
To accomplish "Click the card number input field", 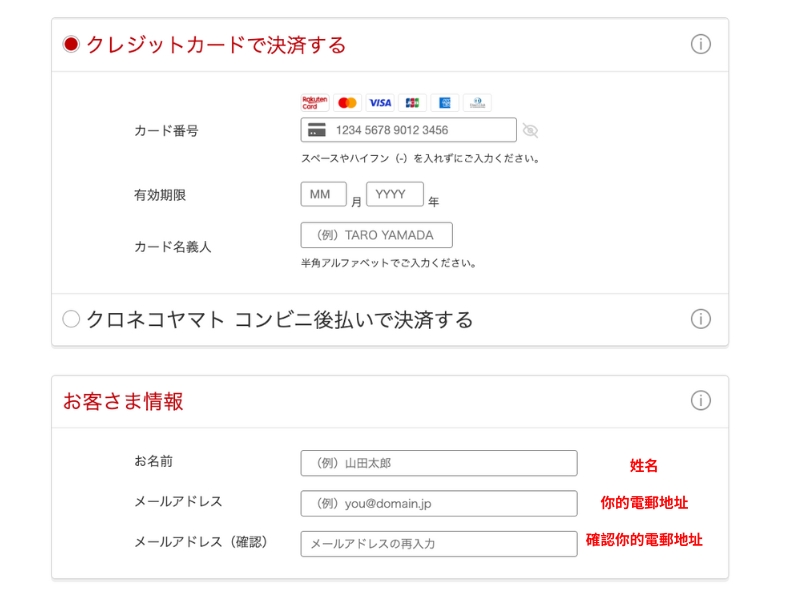I will pos(420,130).
